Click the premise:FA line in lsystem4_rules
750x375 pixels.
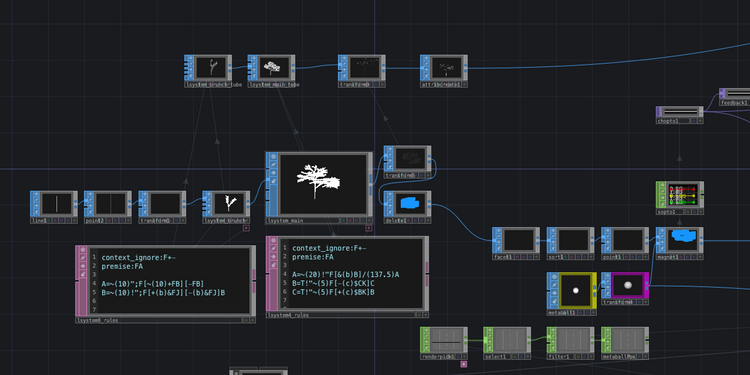313,257
